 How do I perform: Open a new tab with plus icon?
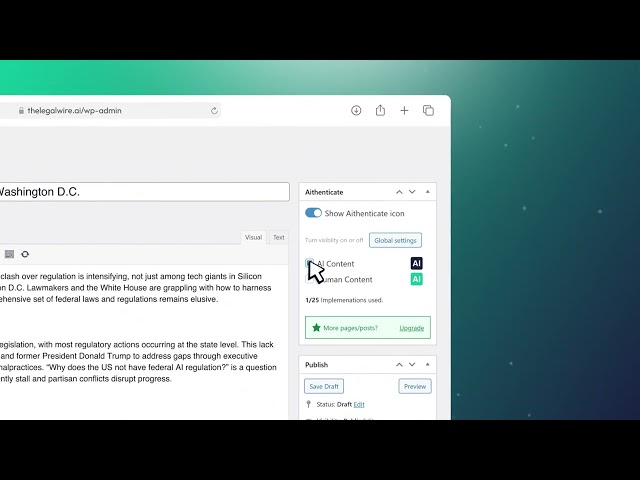(x=404, y=110)
